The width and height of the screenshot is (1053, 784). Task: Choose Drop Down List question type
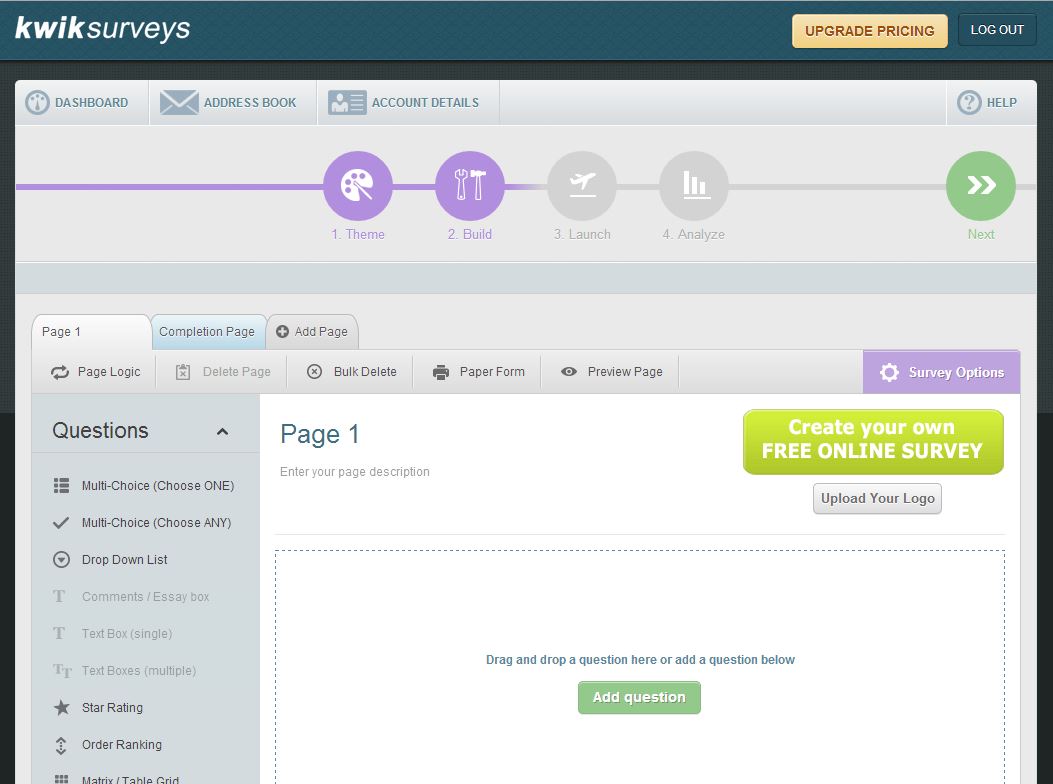[x=124, y=560]
